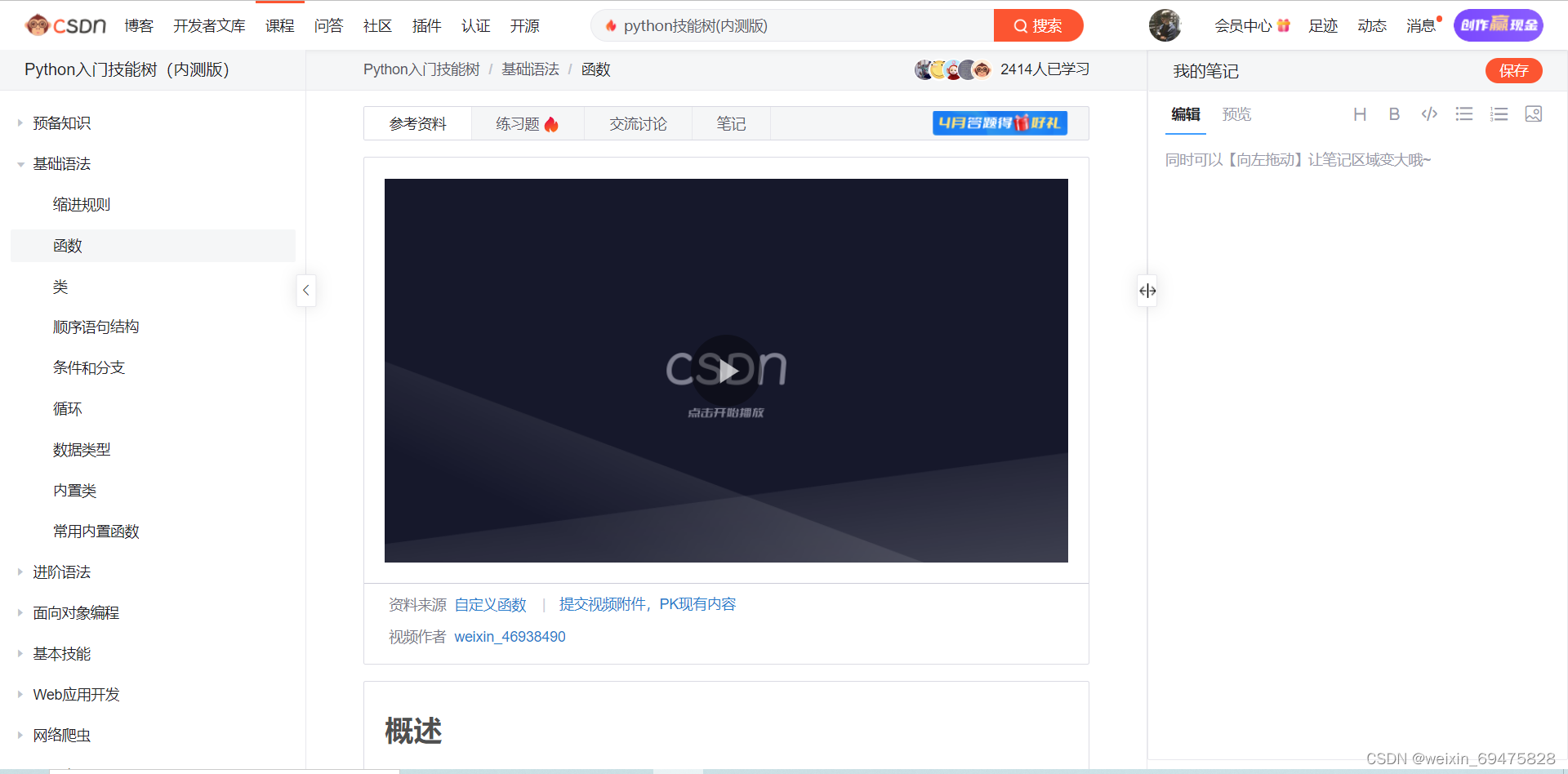Collapse 基础语法 tree node

[x=20, y=164]
